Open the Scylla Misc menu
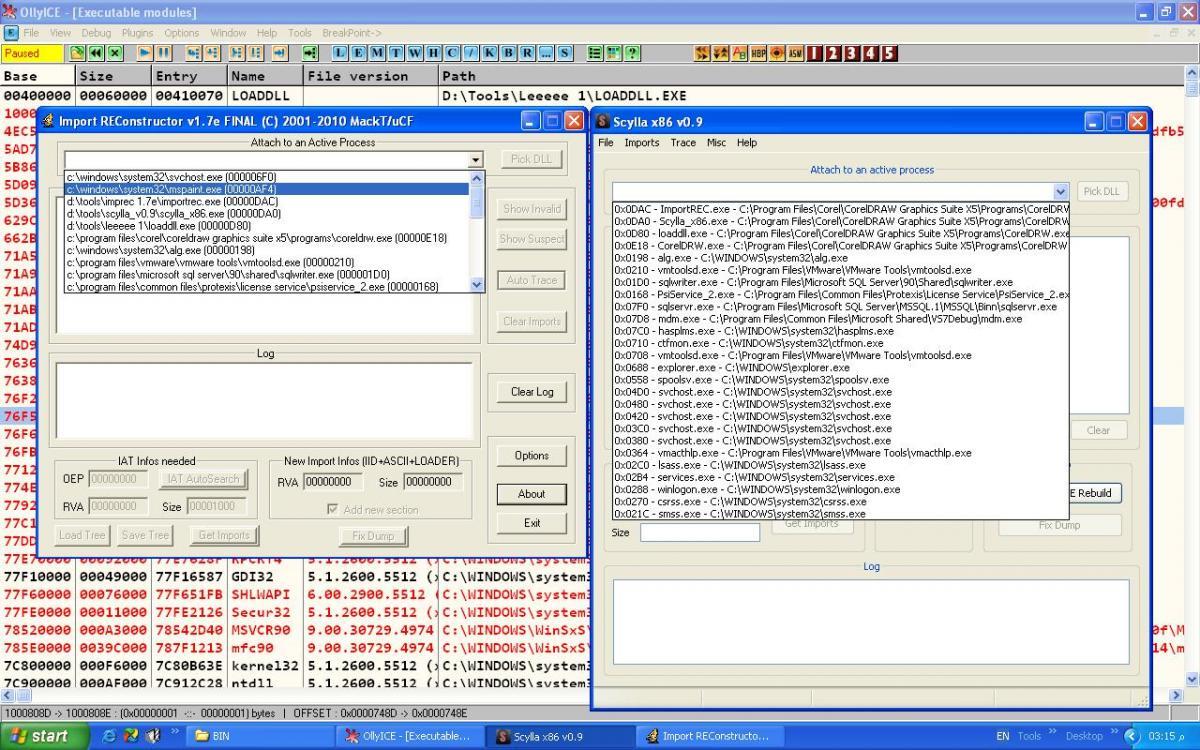 pyautogui.click(x=716, y=143)
